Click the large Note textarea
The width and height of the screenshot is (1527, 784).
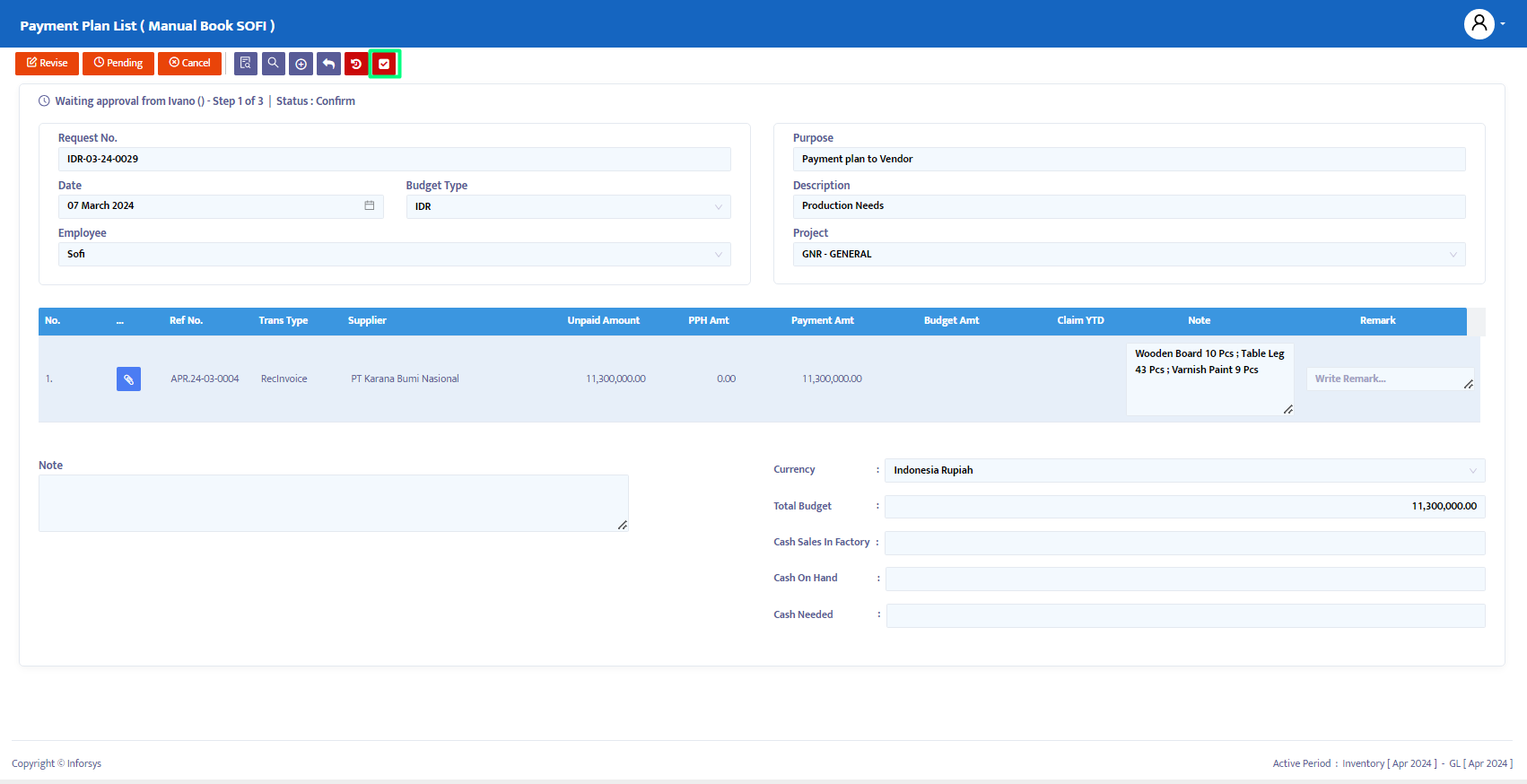pos(334,503)
